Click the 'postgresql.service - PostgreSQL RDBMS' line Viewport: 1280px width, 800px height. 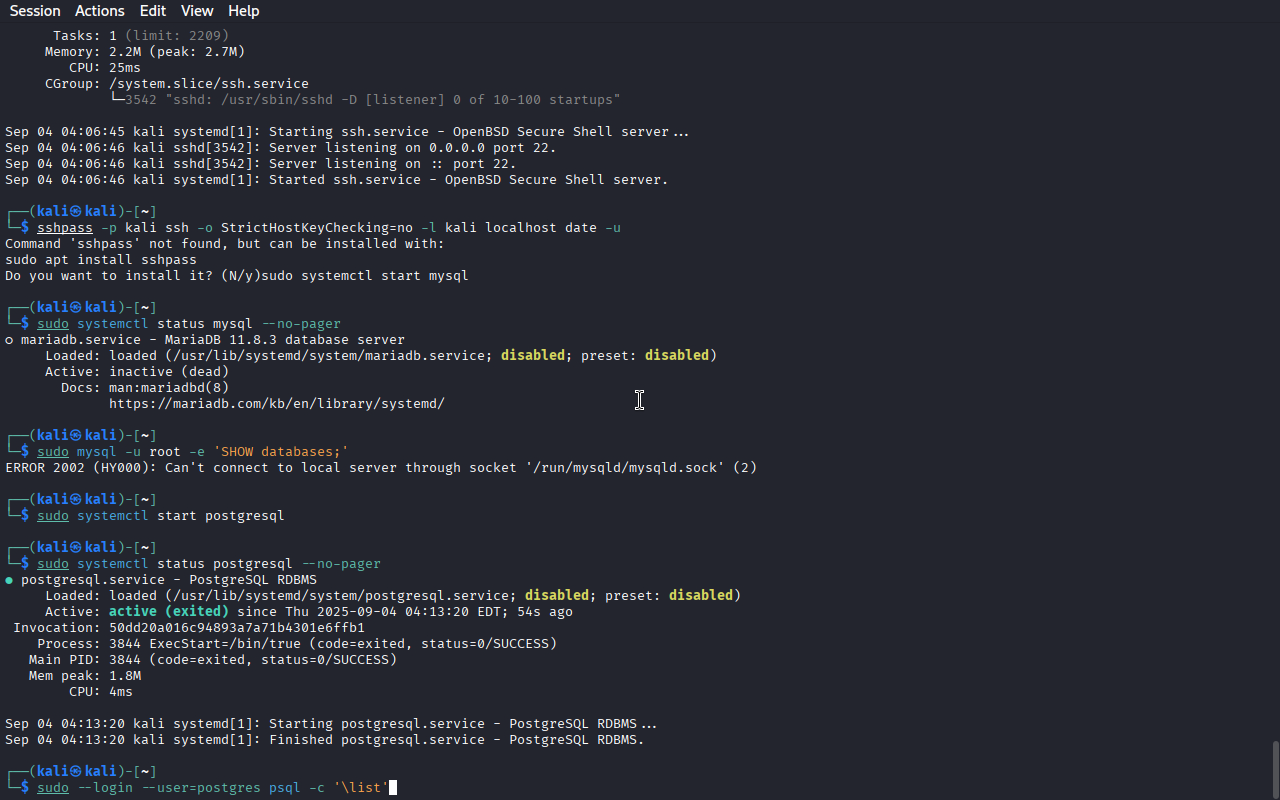click(161, 580)
